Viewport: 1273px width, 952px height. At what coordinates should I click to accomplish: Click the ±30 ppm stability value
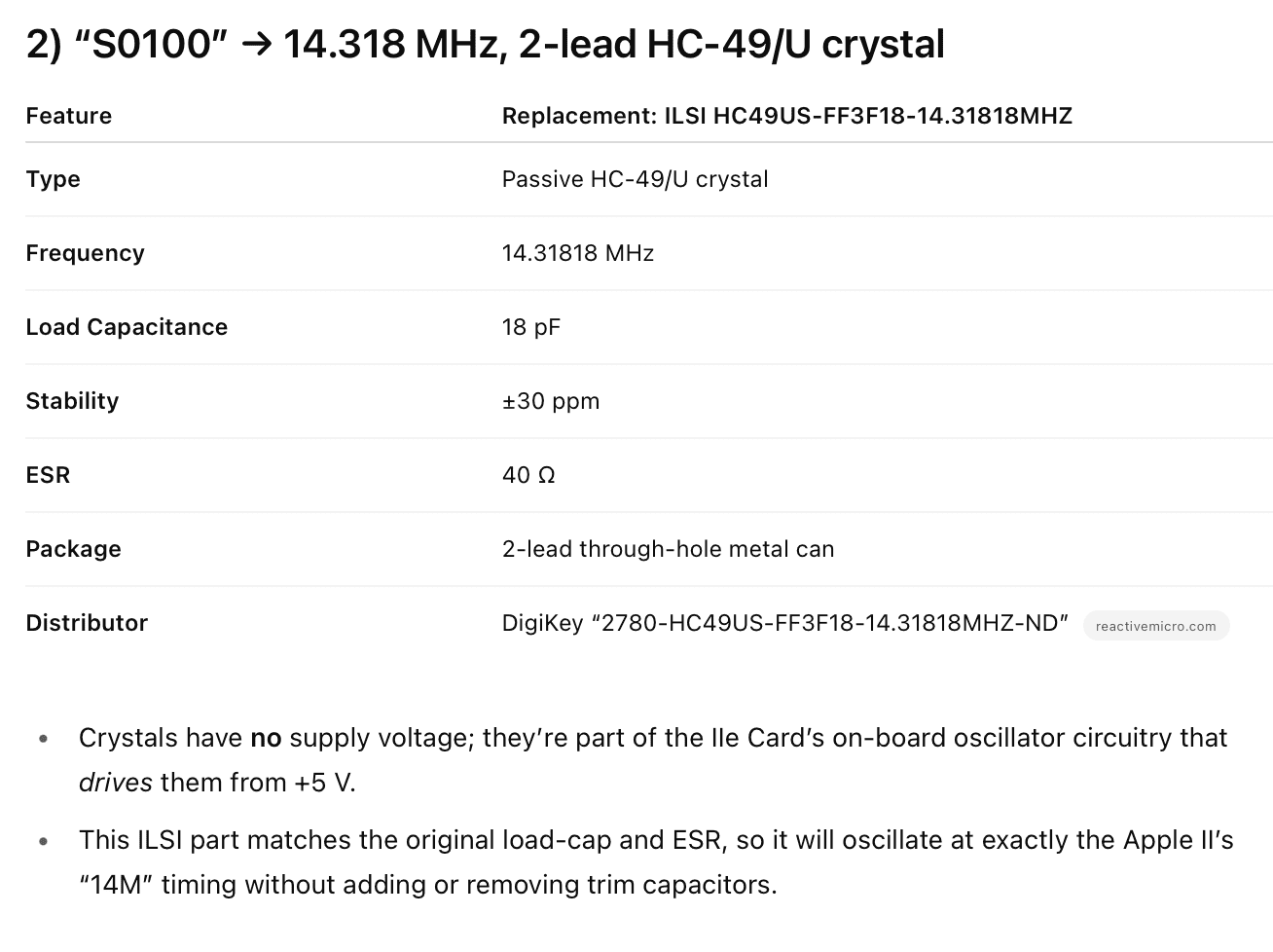point(551,401)
